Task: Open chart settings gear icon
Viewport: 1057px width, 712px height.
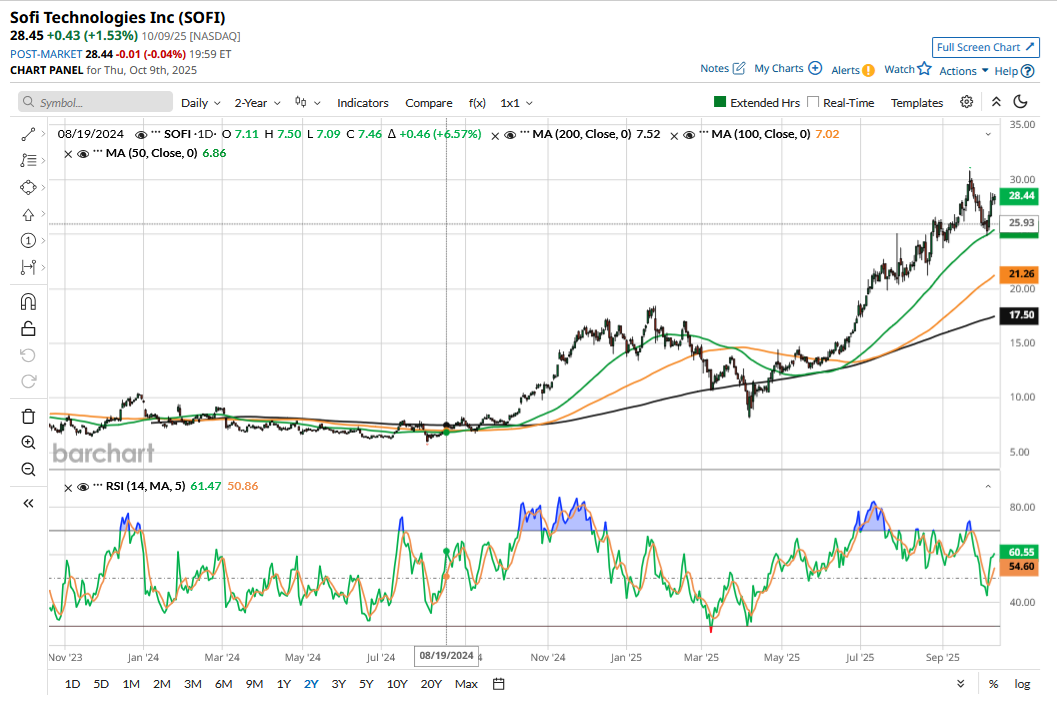Action: click(x=966, y=102)
